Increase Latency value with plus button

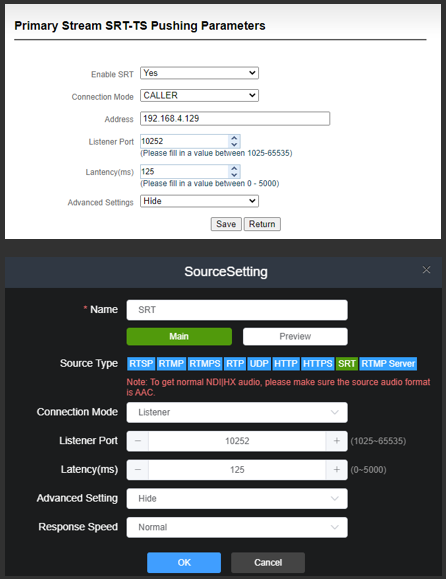336,470
